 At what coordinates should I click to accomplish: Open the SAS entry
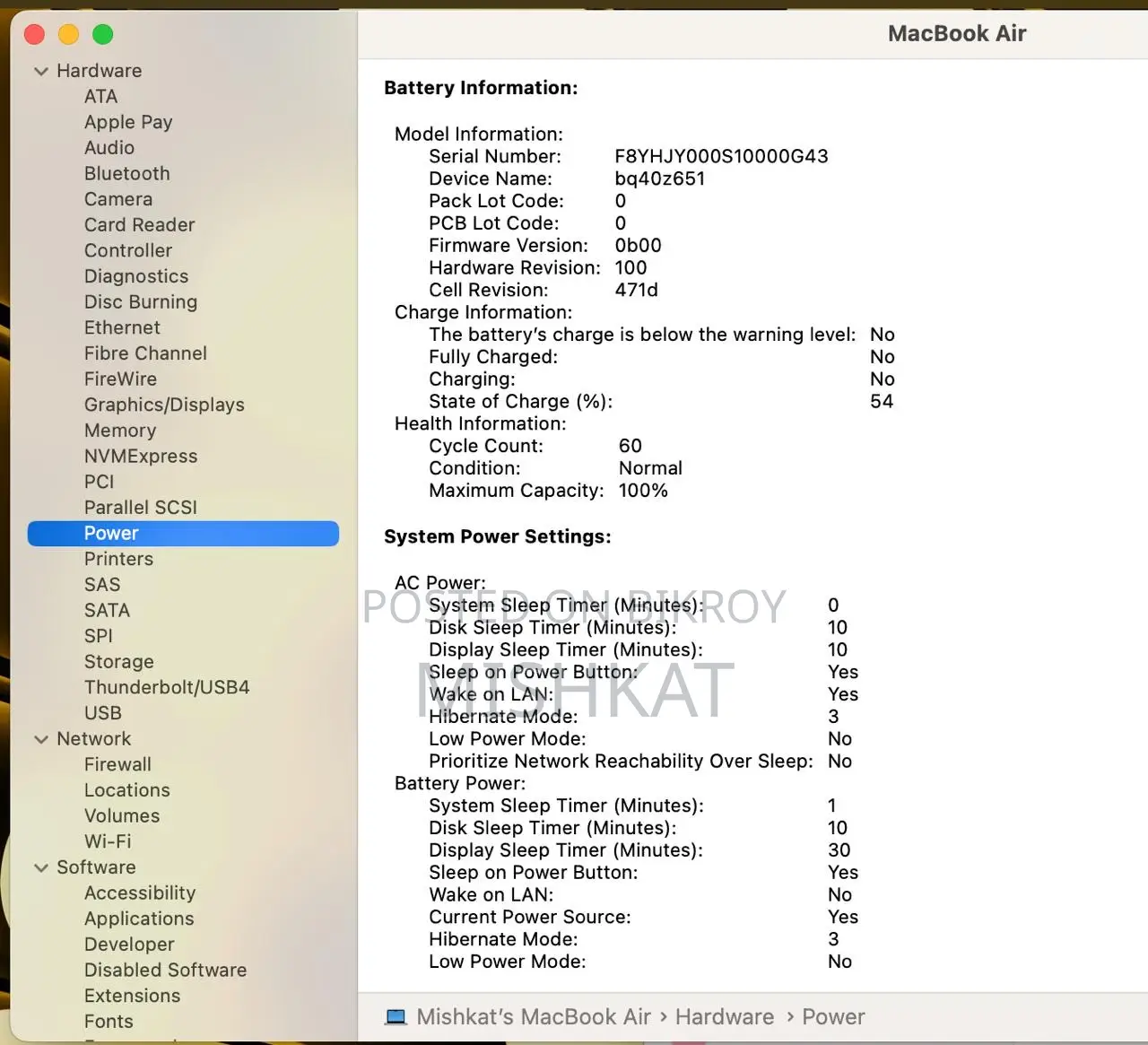pos(102,585)
